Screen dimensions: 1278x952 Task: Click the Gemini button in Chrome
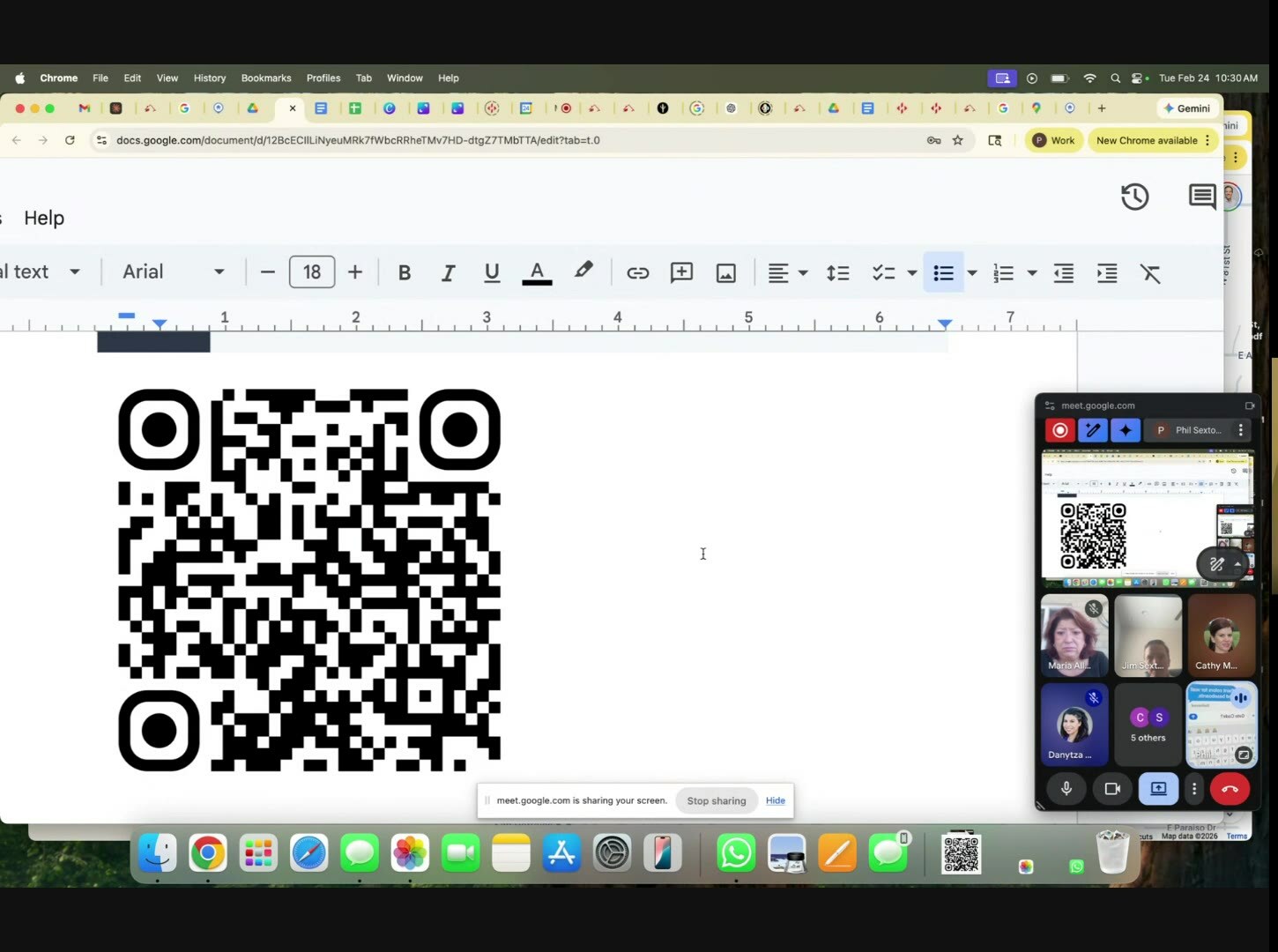click(x=1187, y=108)
